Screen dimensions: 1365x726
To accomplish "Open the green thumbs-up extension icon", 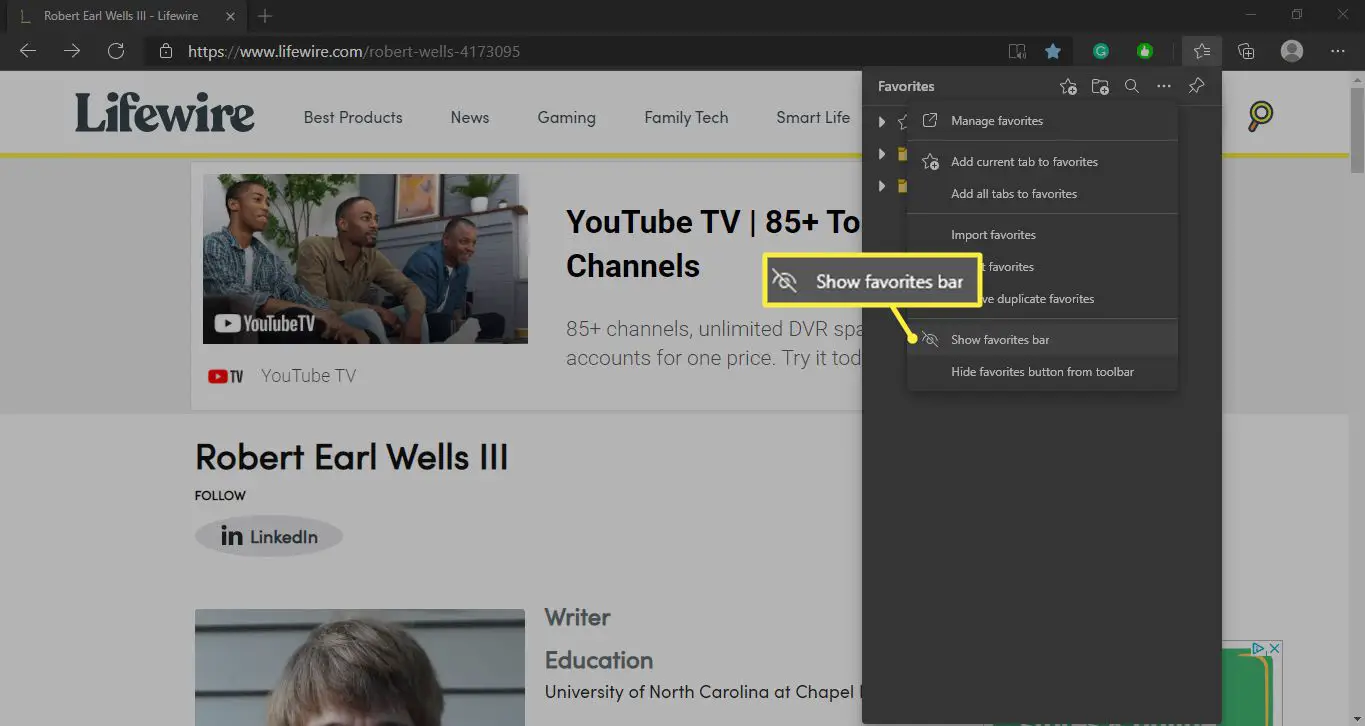I will tap(1145, 51).
